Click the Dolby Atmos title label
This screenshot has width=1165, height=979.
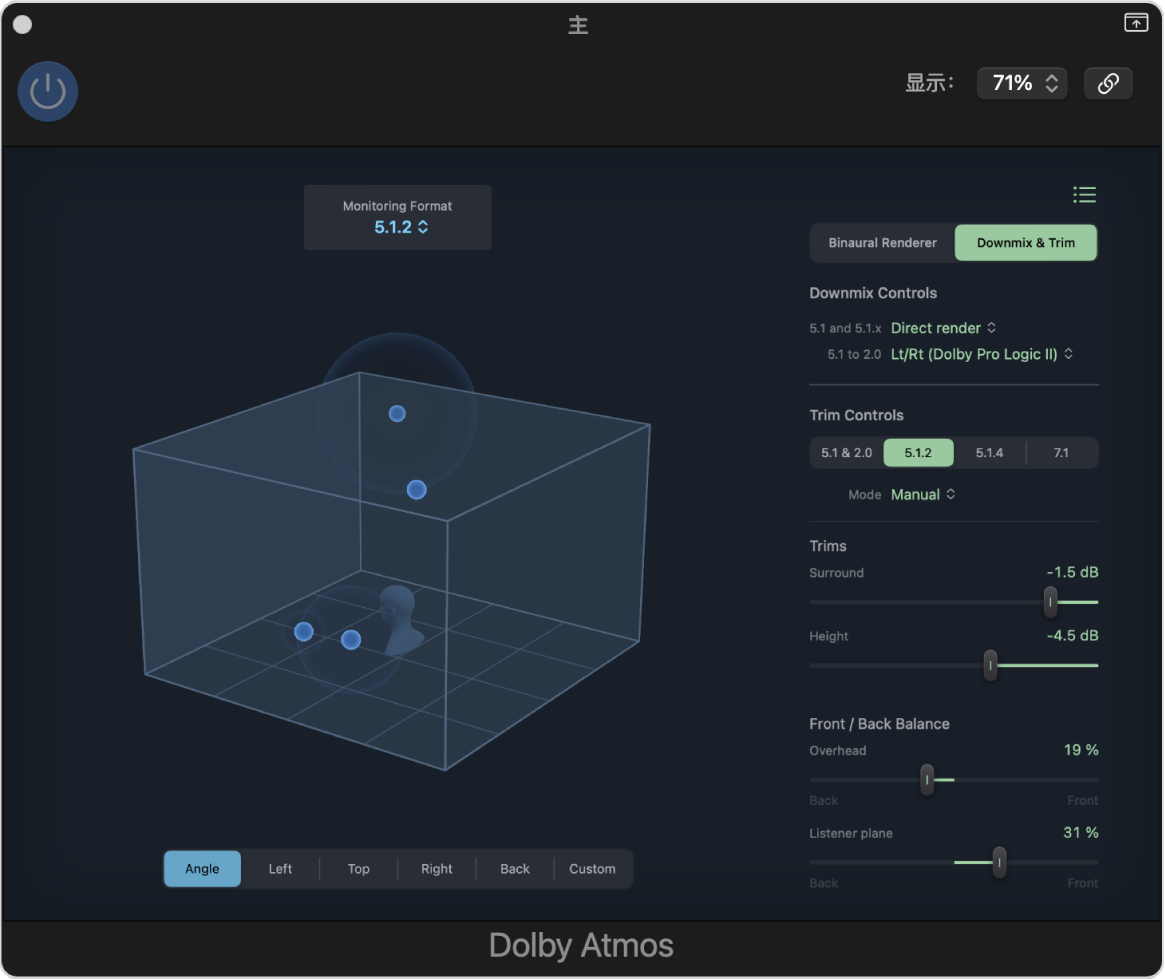tap(581, 946)
